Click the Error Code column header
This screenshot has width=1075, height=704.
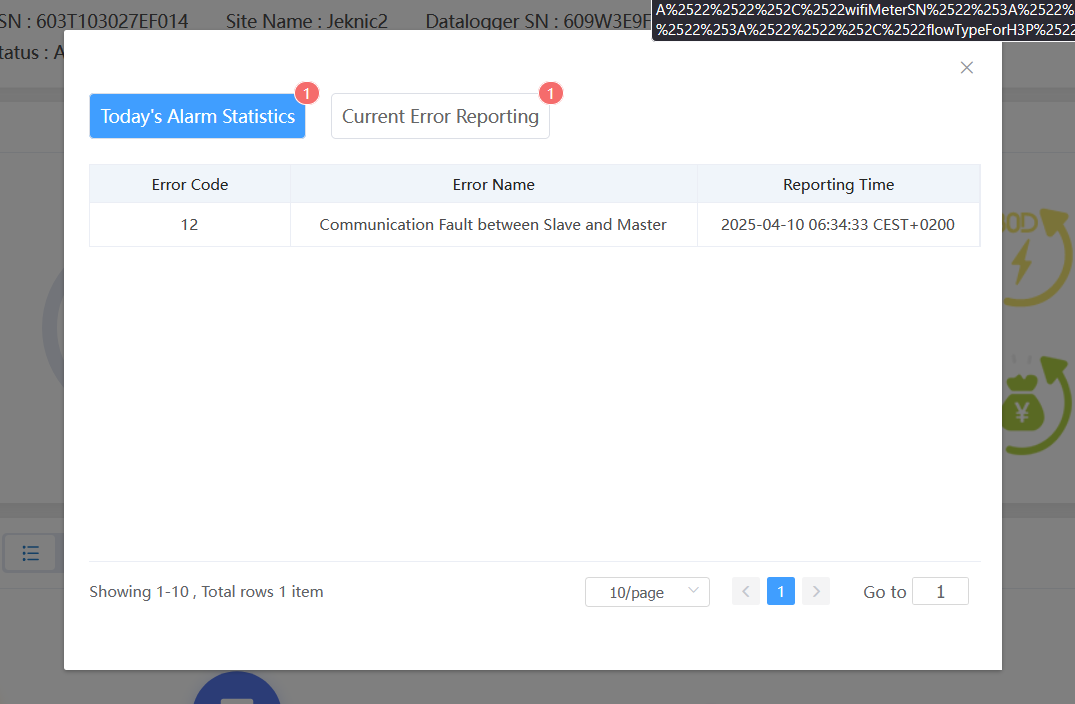coord(190,184)
